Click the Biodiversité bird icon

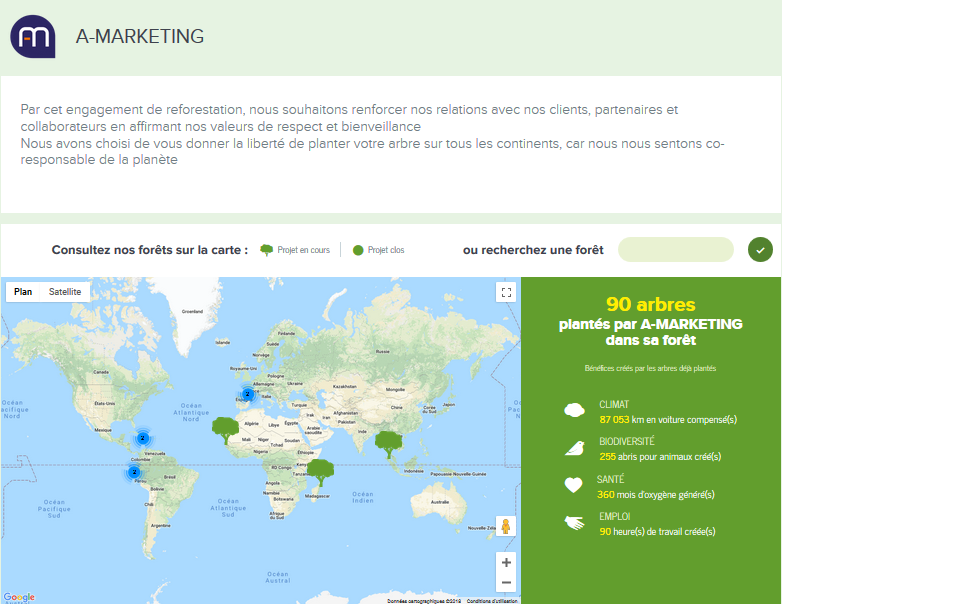tap(574, 448)
